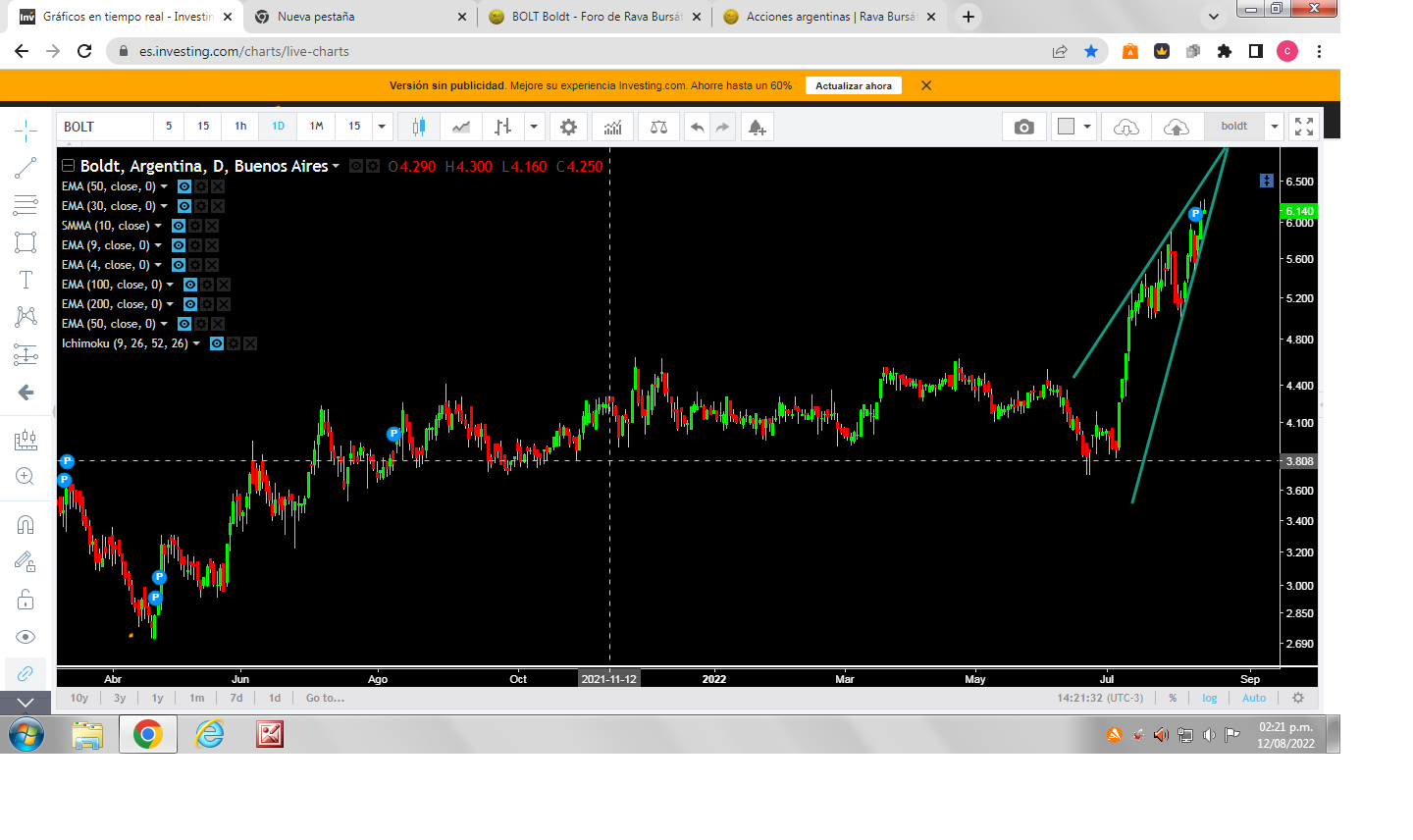Image resolution: width=1413 pixels, height=840 pixels.
Task: Select the 5 minute interval
Action: (169, 127)
